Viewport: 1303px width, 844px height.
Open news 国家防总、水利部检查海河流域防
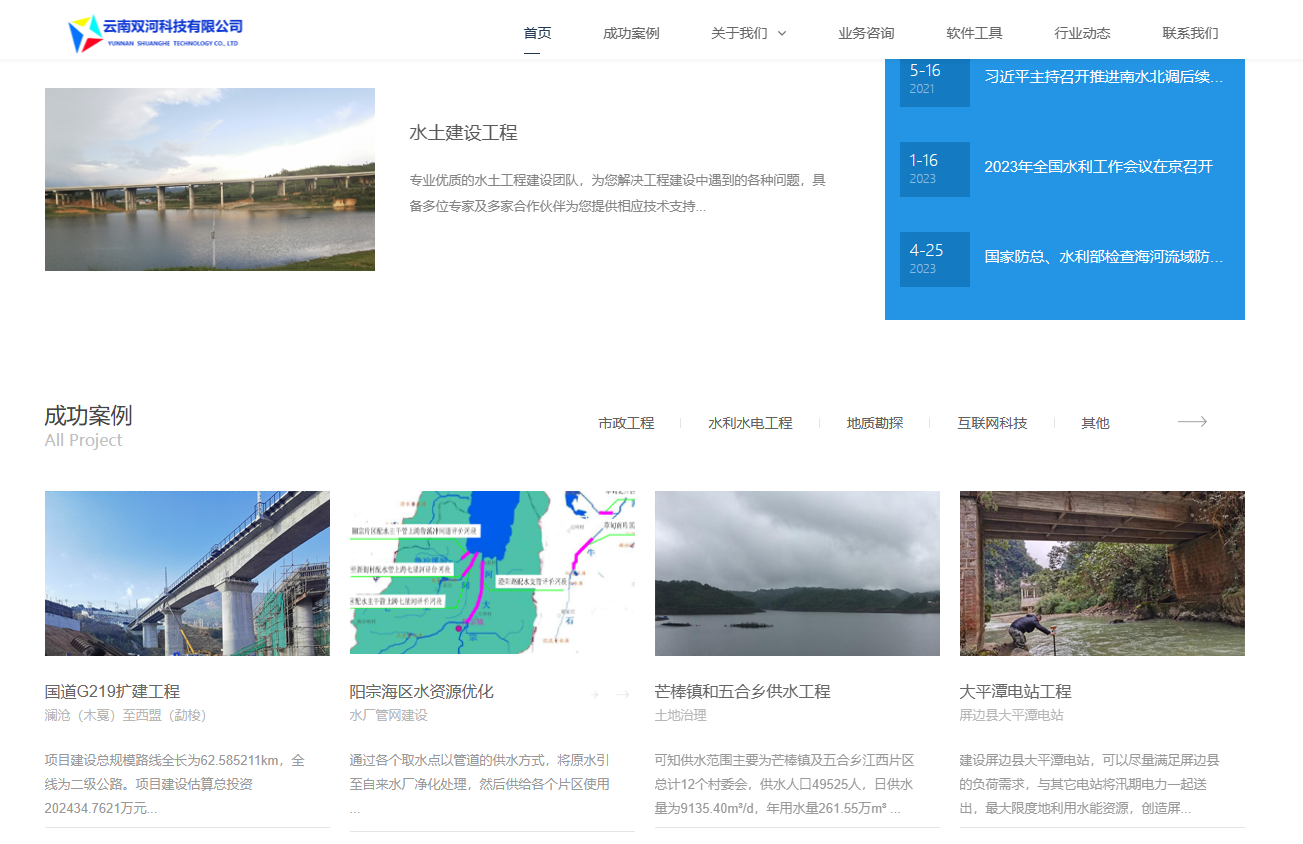1104,257
